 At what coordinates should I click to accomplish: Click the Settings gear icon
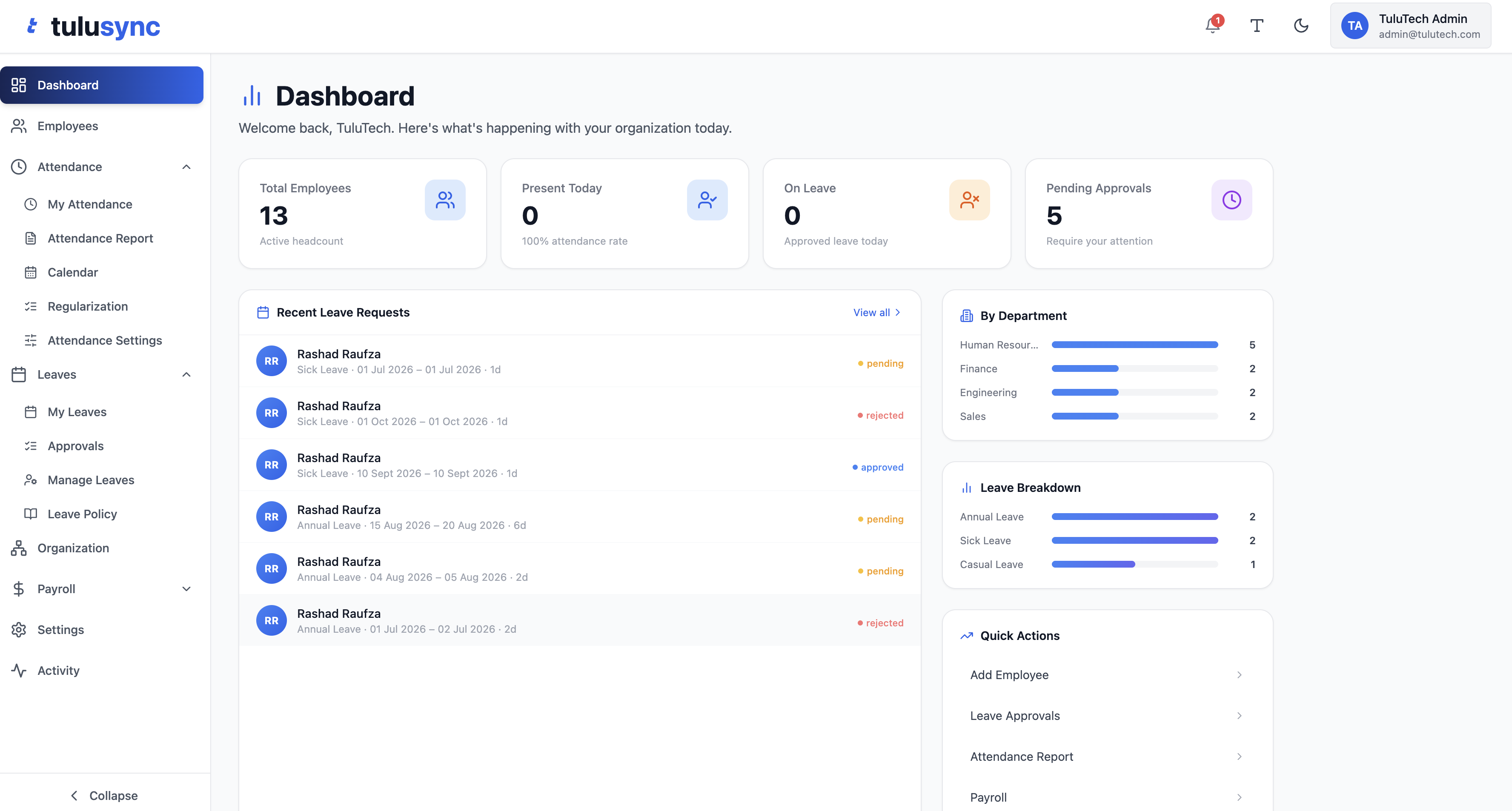pyautogui.click(x=19, y=630)
